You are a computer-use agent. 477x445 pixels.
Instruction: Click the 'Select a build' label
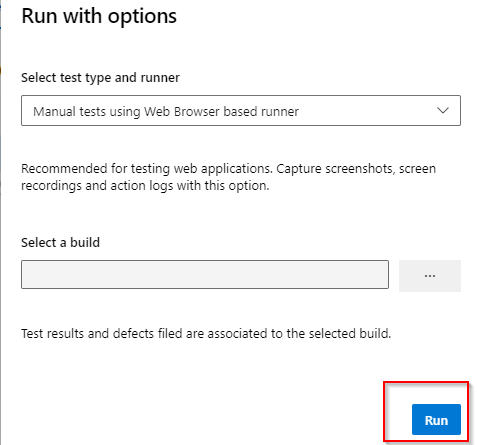(60, 242)
